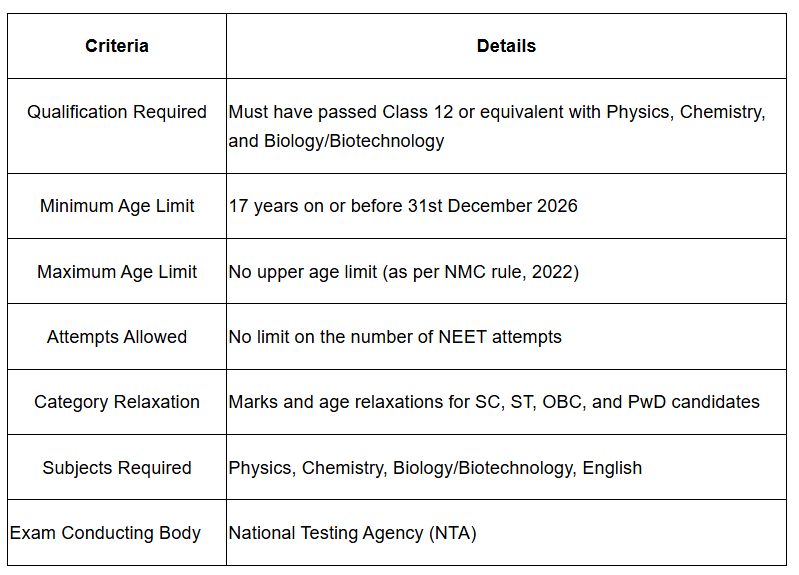Viewport: 799px width, 575px height.
Task: Click the NEET attempts limit detail
Action: tap(395, 337)
